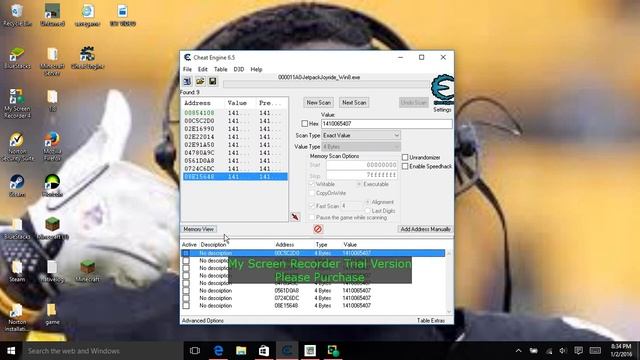Click the Address column header in results
This screenshot has height=360, width=640.
point(197,103)
